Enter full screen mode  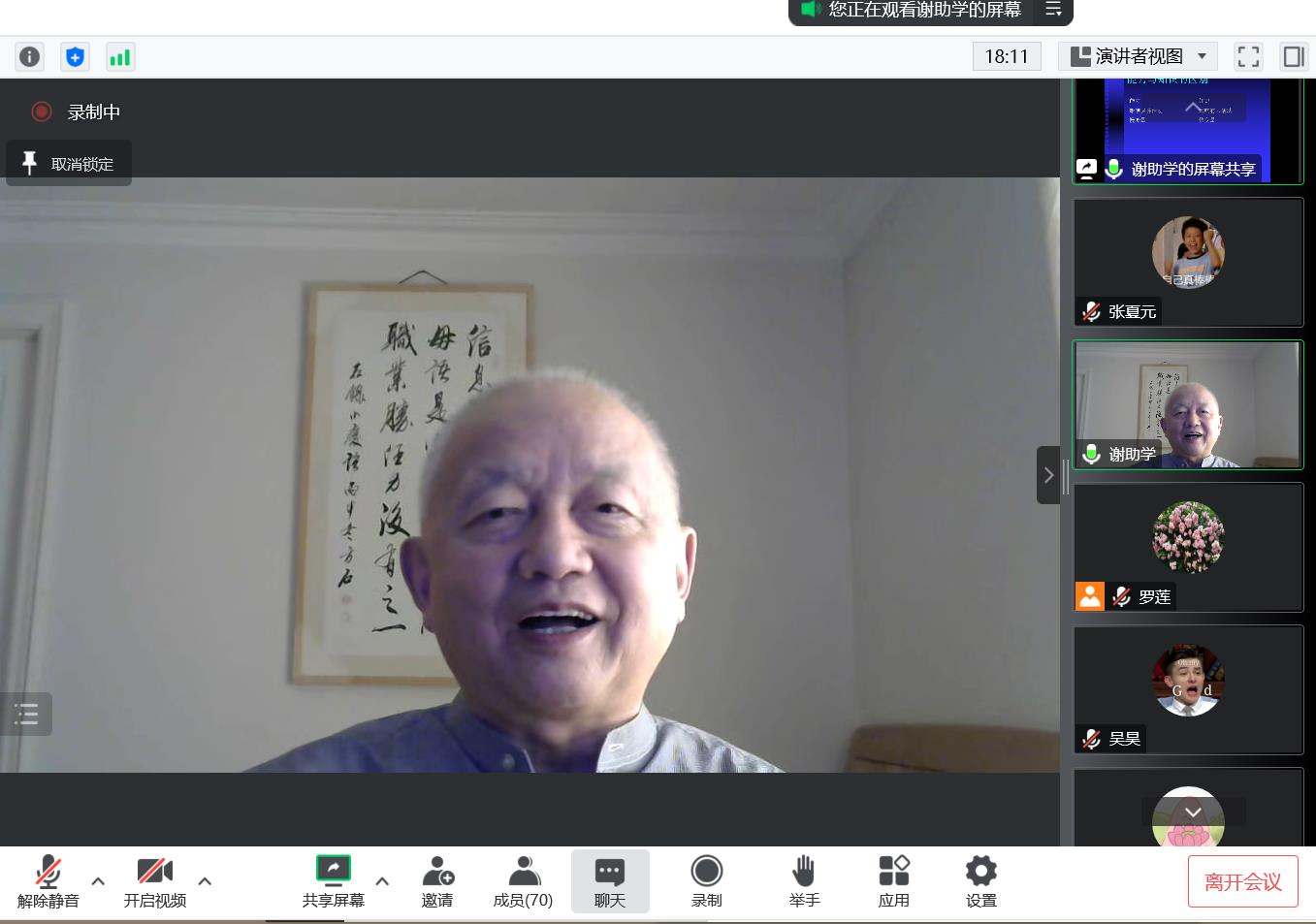[1248, 57]
